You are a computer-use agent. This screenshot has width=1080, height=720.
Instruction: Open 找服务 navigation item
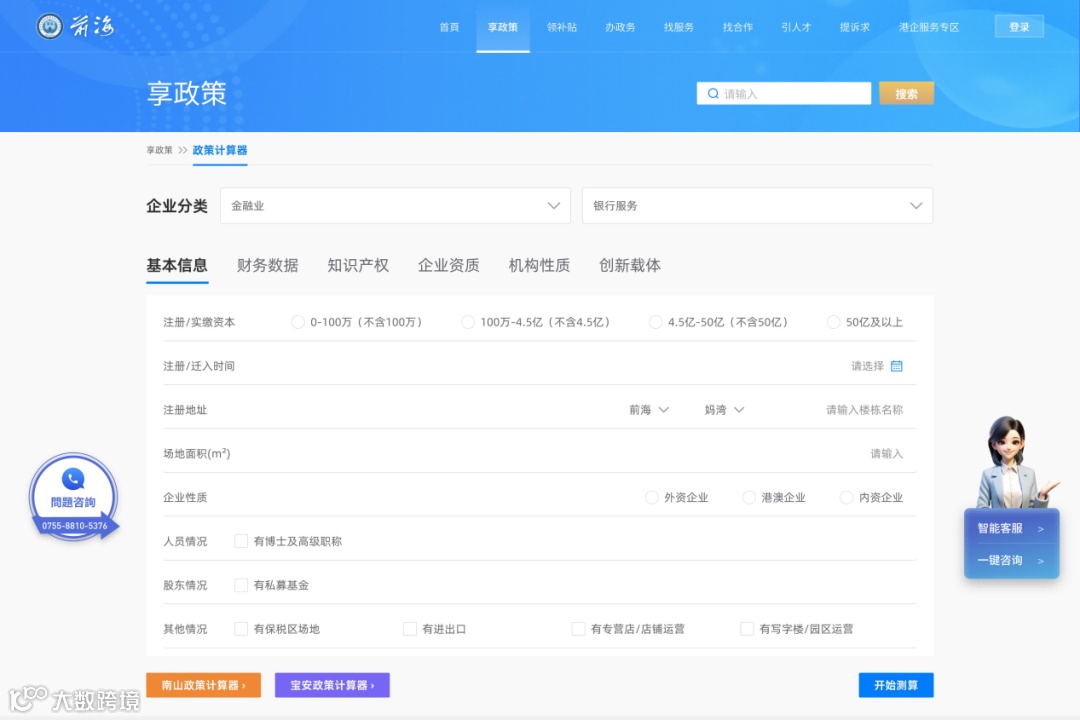679,27
